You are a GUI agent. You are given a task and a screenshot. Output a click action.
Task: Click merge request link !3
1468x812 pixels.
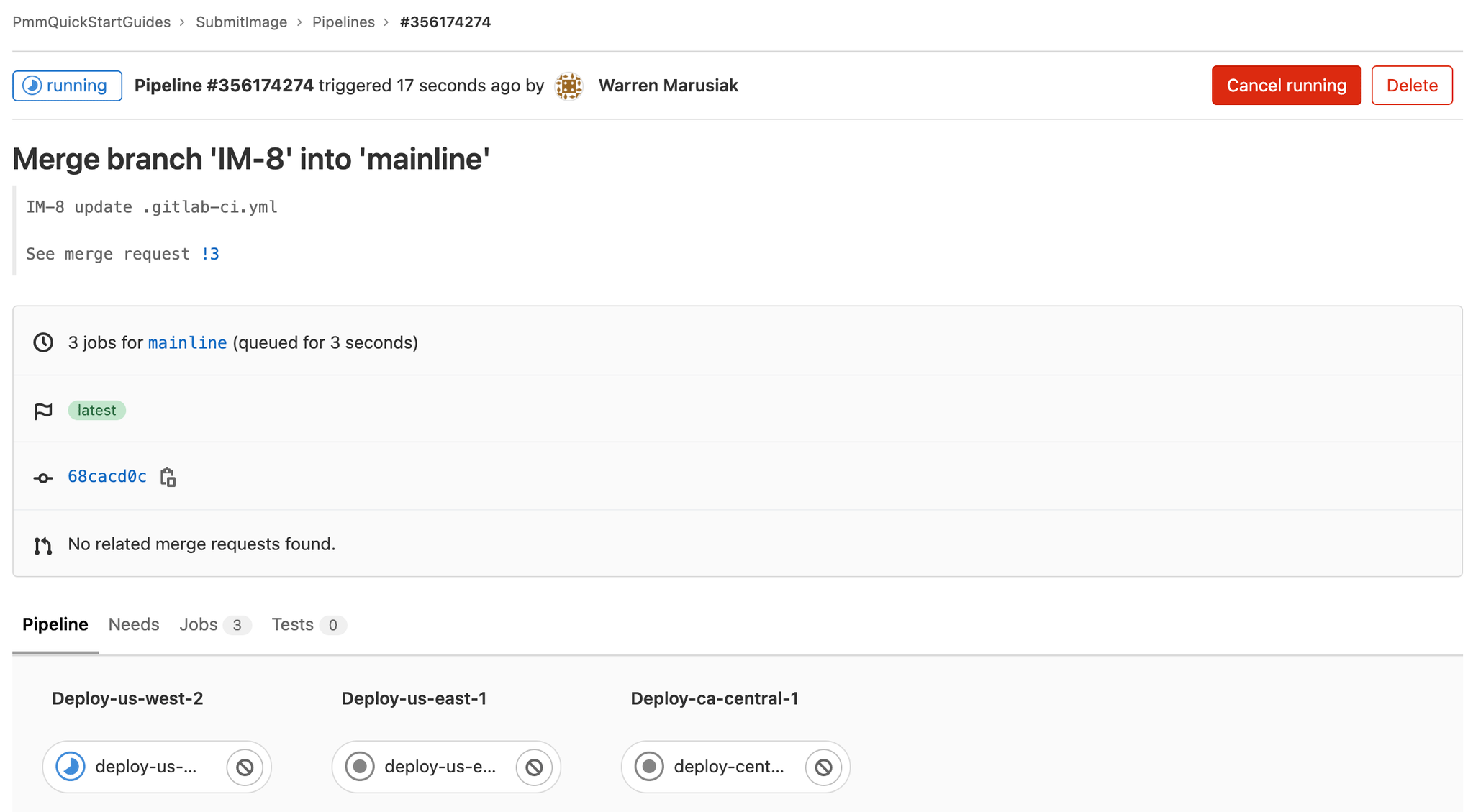(x=210, y=253)
